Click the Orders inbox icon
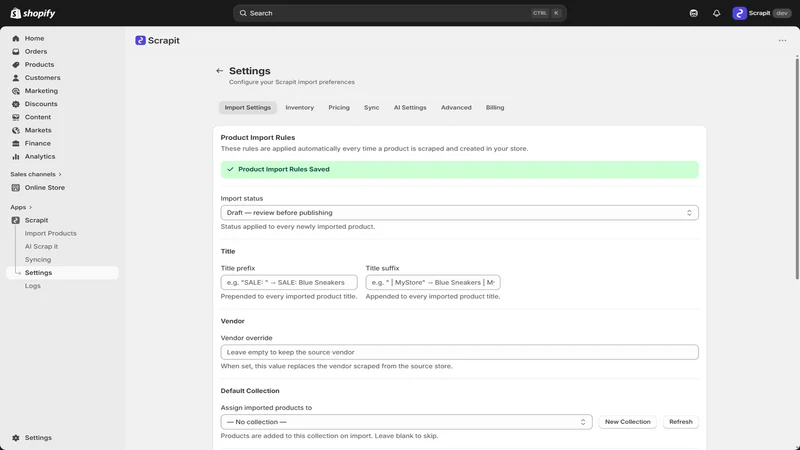 tap(16, 52)
